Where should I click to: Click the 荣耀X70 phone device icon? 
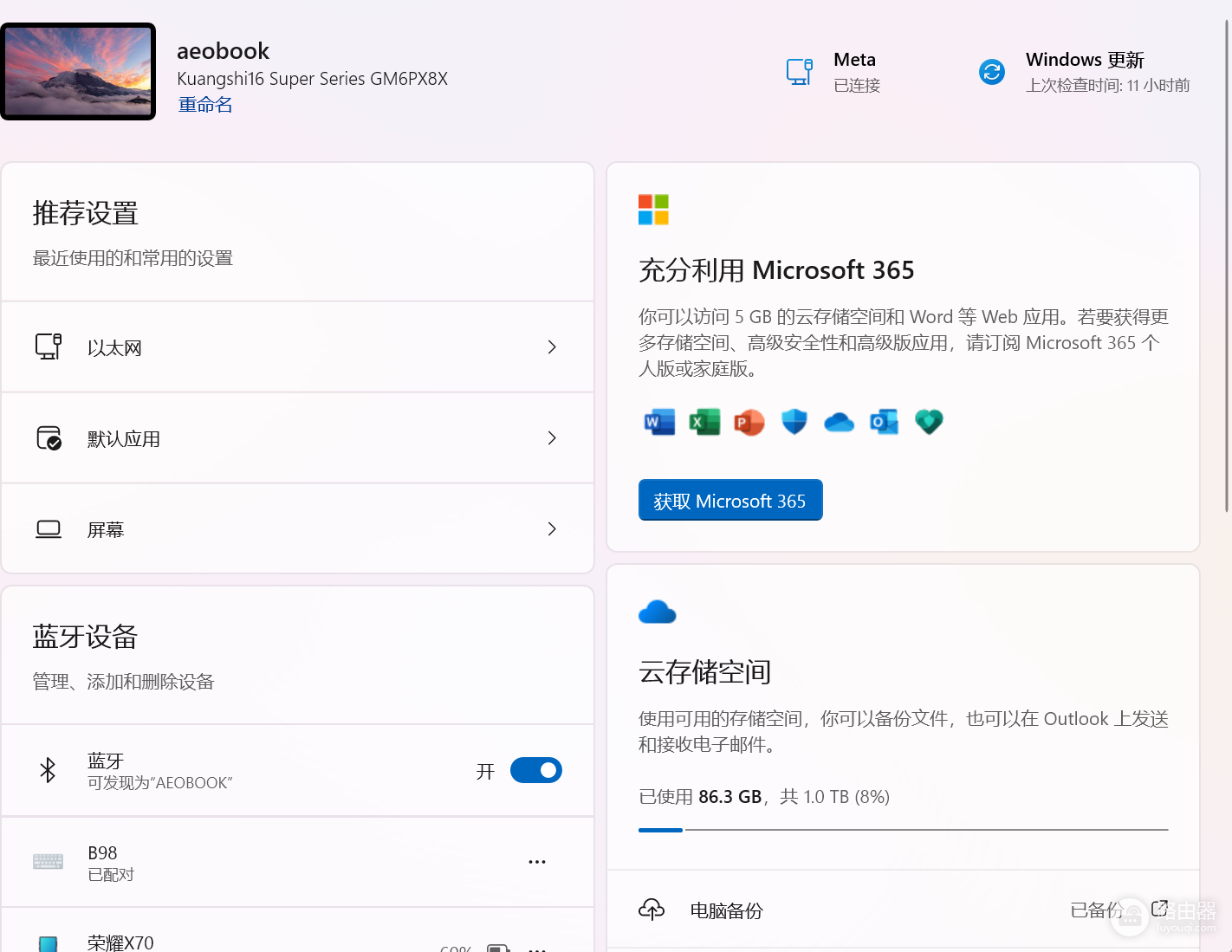(x=49, y=944)
